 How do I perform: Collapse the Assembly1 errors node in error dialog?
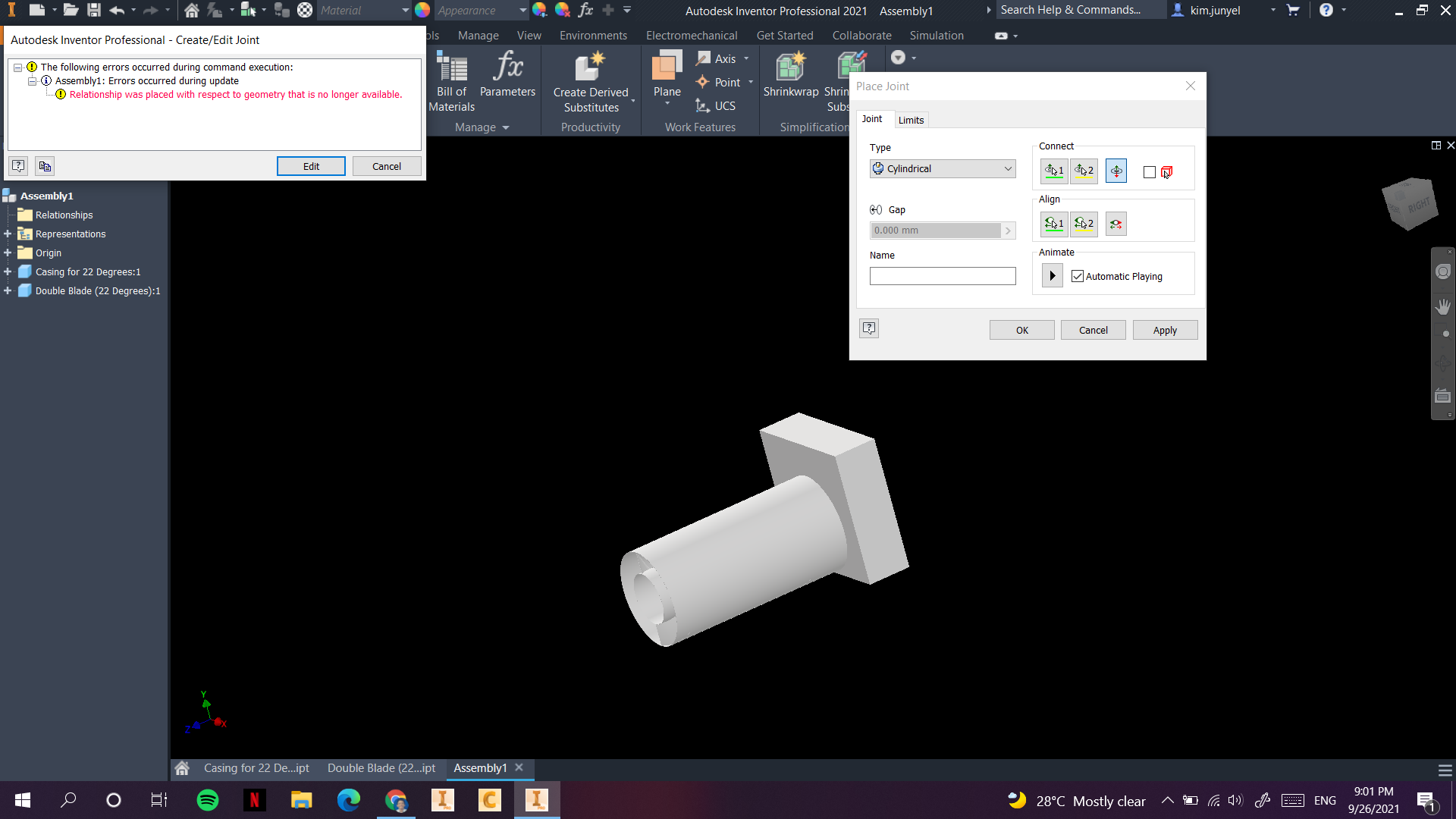click(x=32, y=81)
